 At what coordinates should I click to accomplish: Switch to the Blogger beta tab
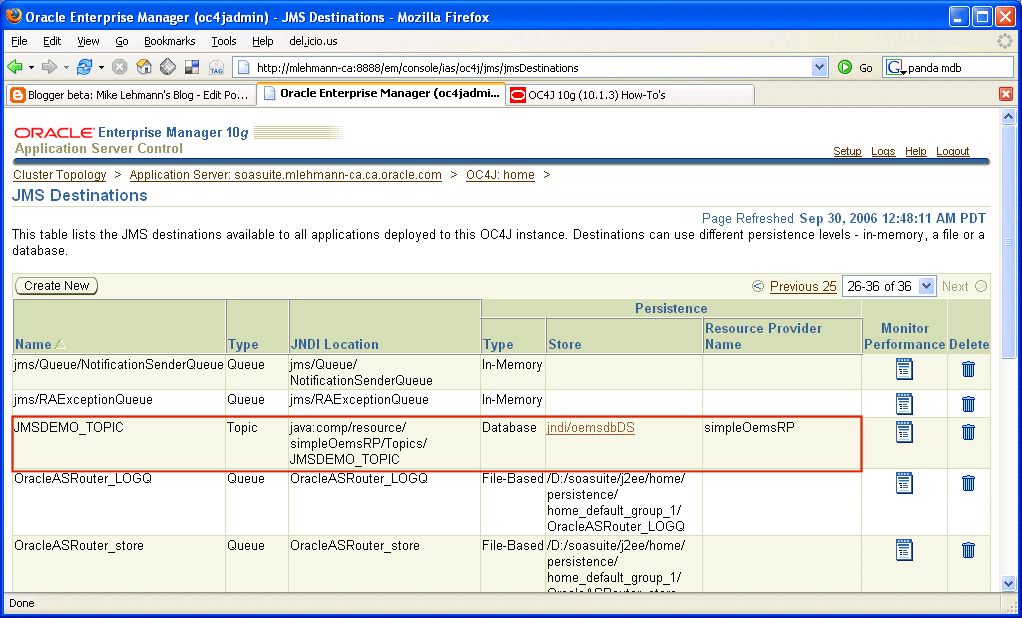[x=130, y=95]
